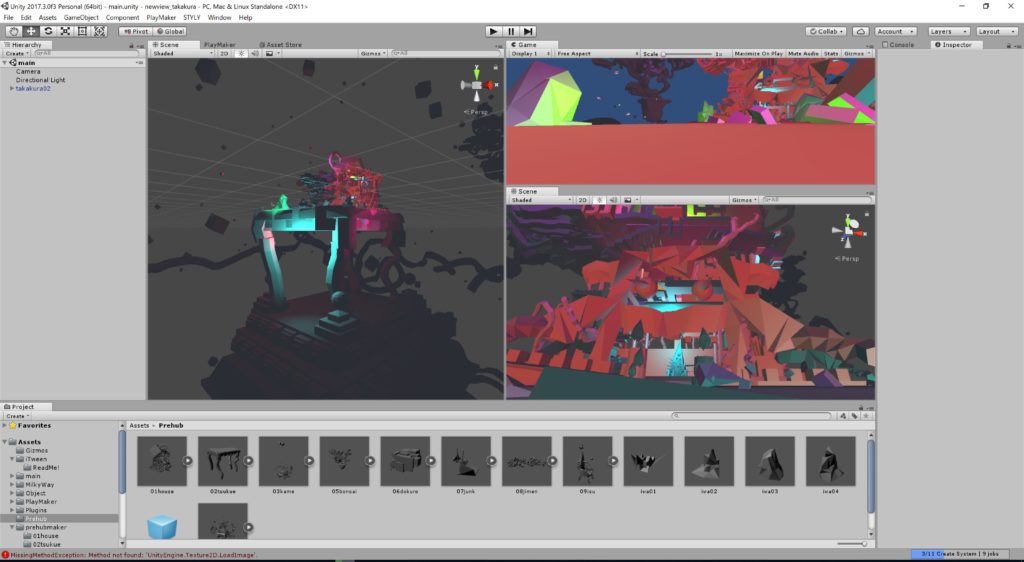Screen dimensions: 1024x562
Task: Collapse the iTween folder
Action: [x=12, y=459]
